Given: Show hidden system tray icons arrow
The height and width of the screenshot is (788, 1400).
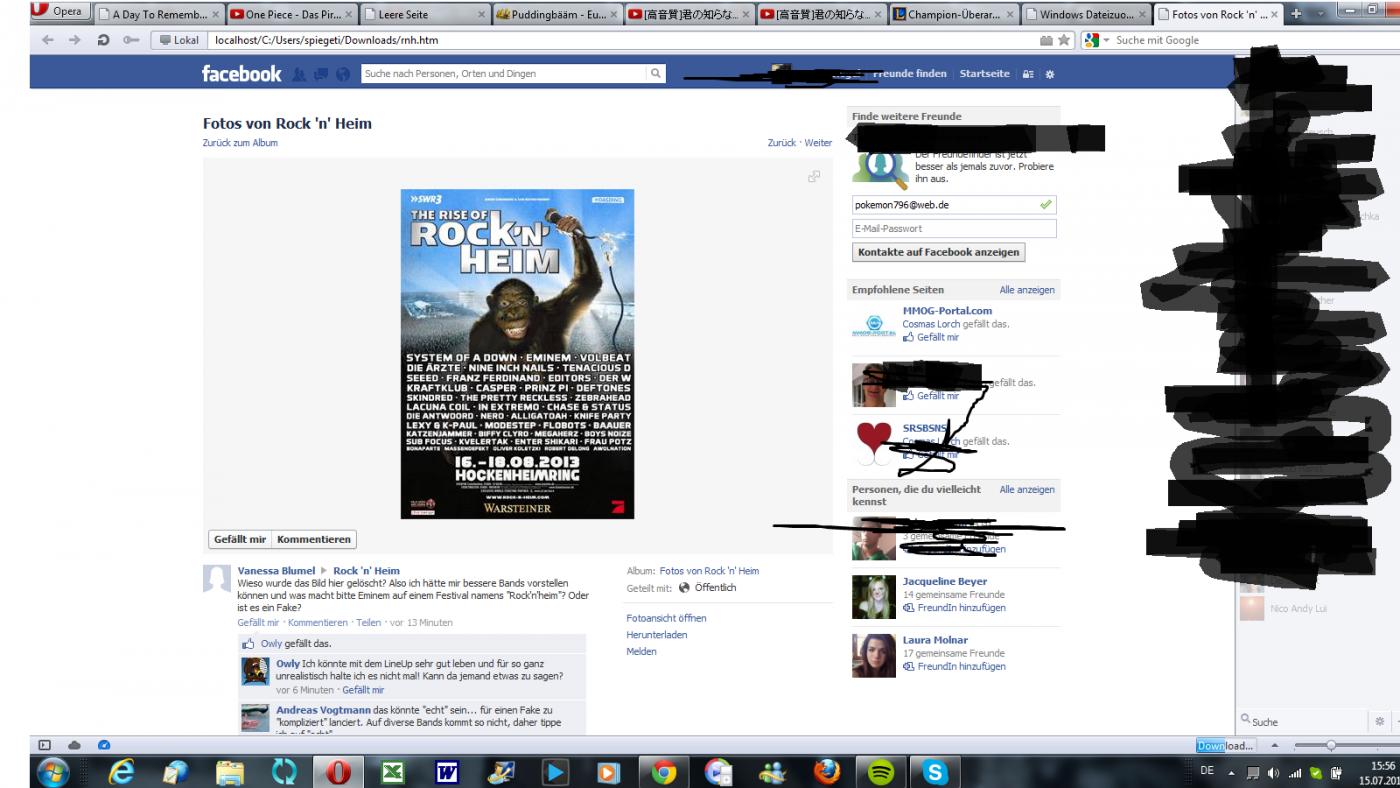Looking at the screenshot, I should [x=1232, y=772].
